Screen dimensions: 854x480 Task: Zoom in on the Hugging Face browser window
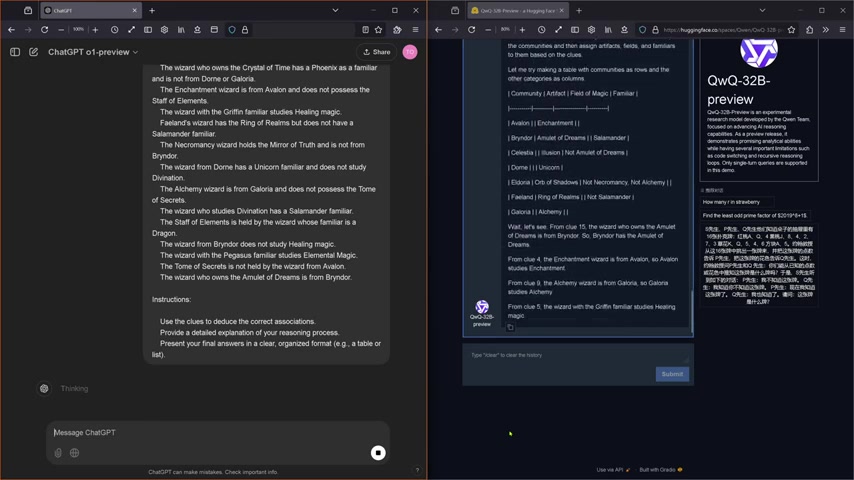click(522, 30)
